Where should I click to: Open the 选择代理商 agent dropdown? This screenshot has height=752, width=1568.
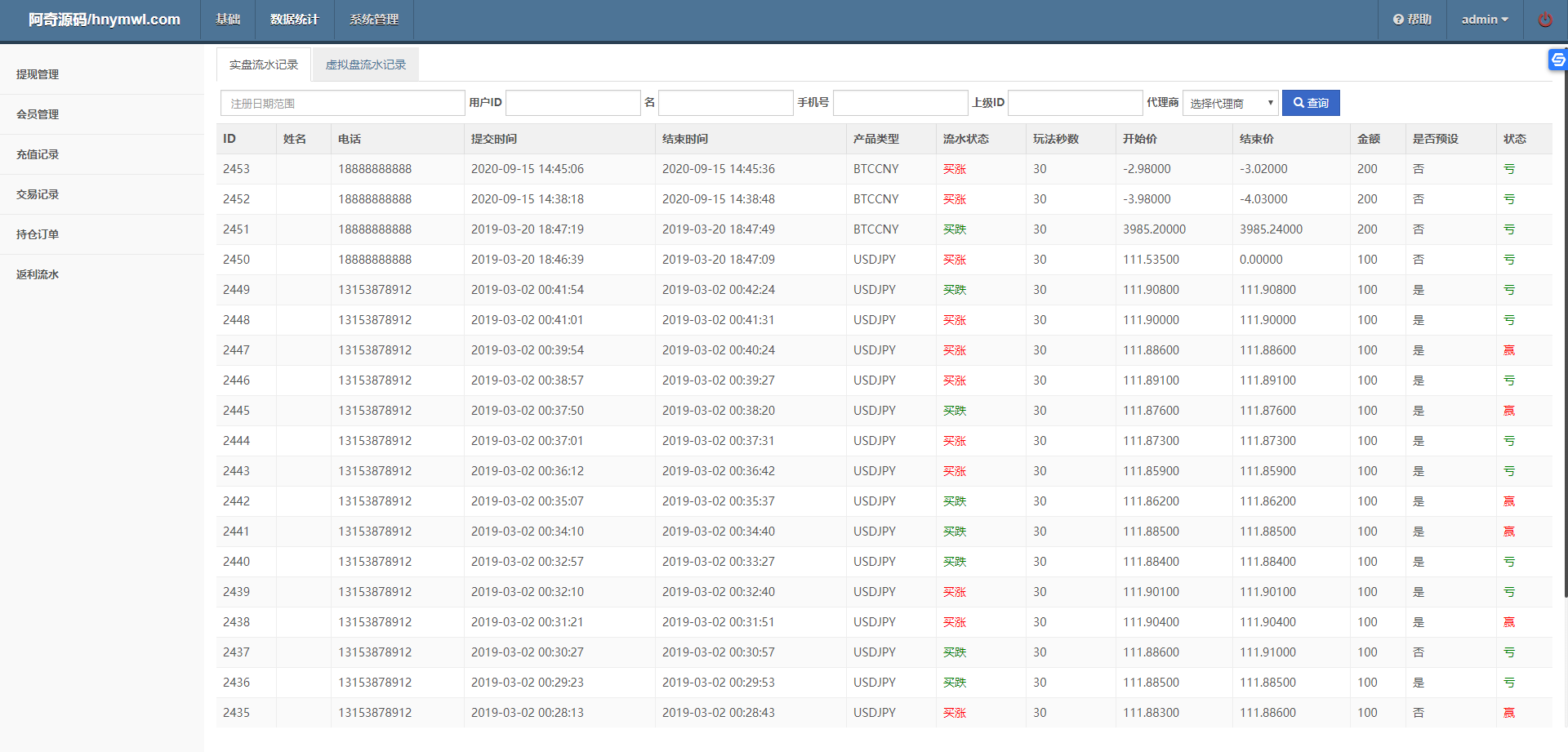pyautogui.click(x=1230, y=103)
